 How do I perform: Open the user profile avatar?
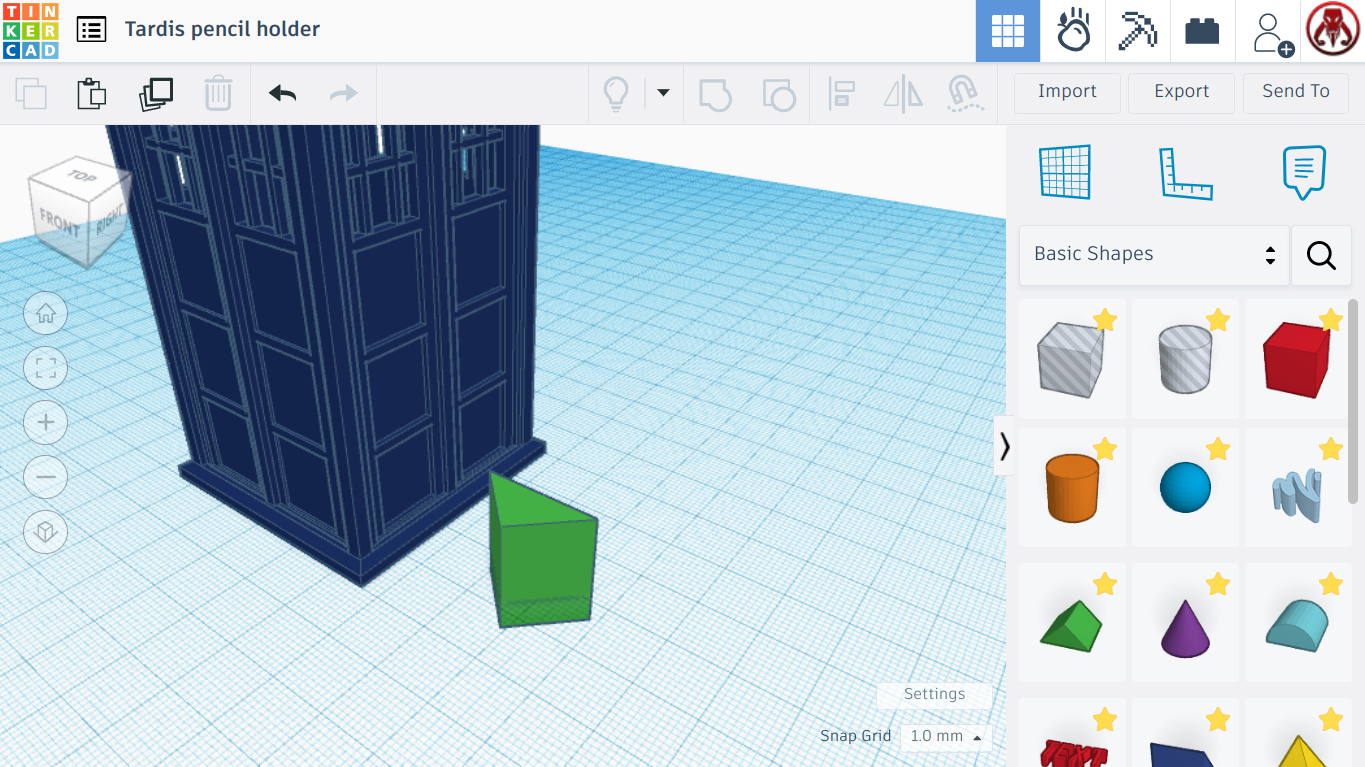pyautogui.click(x=1334, y=30)
